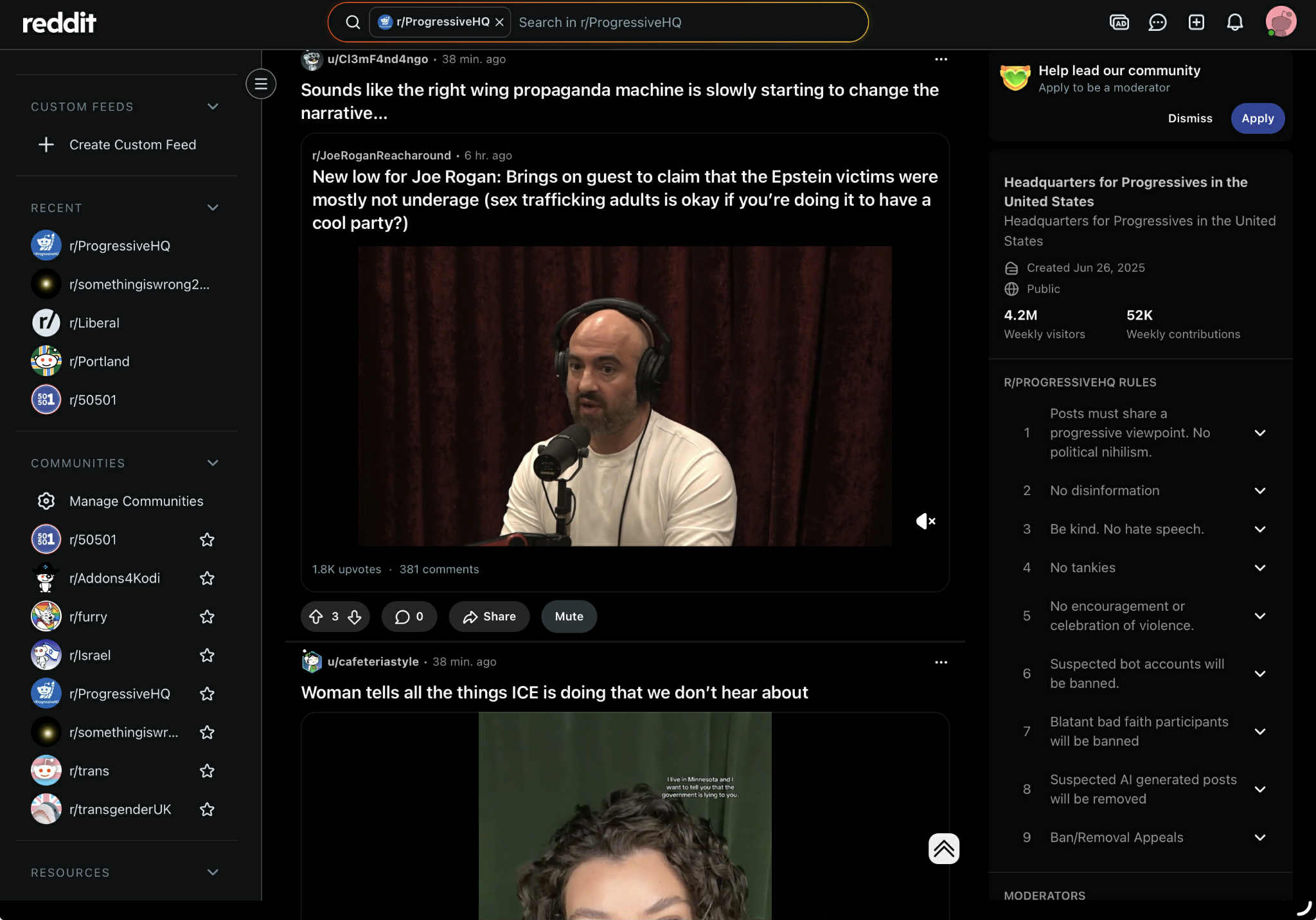
Task: Click the Apply moderator button
Action: click(1257, 118)
